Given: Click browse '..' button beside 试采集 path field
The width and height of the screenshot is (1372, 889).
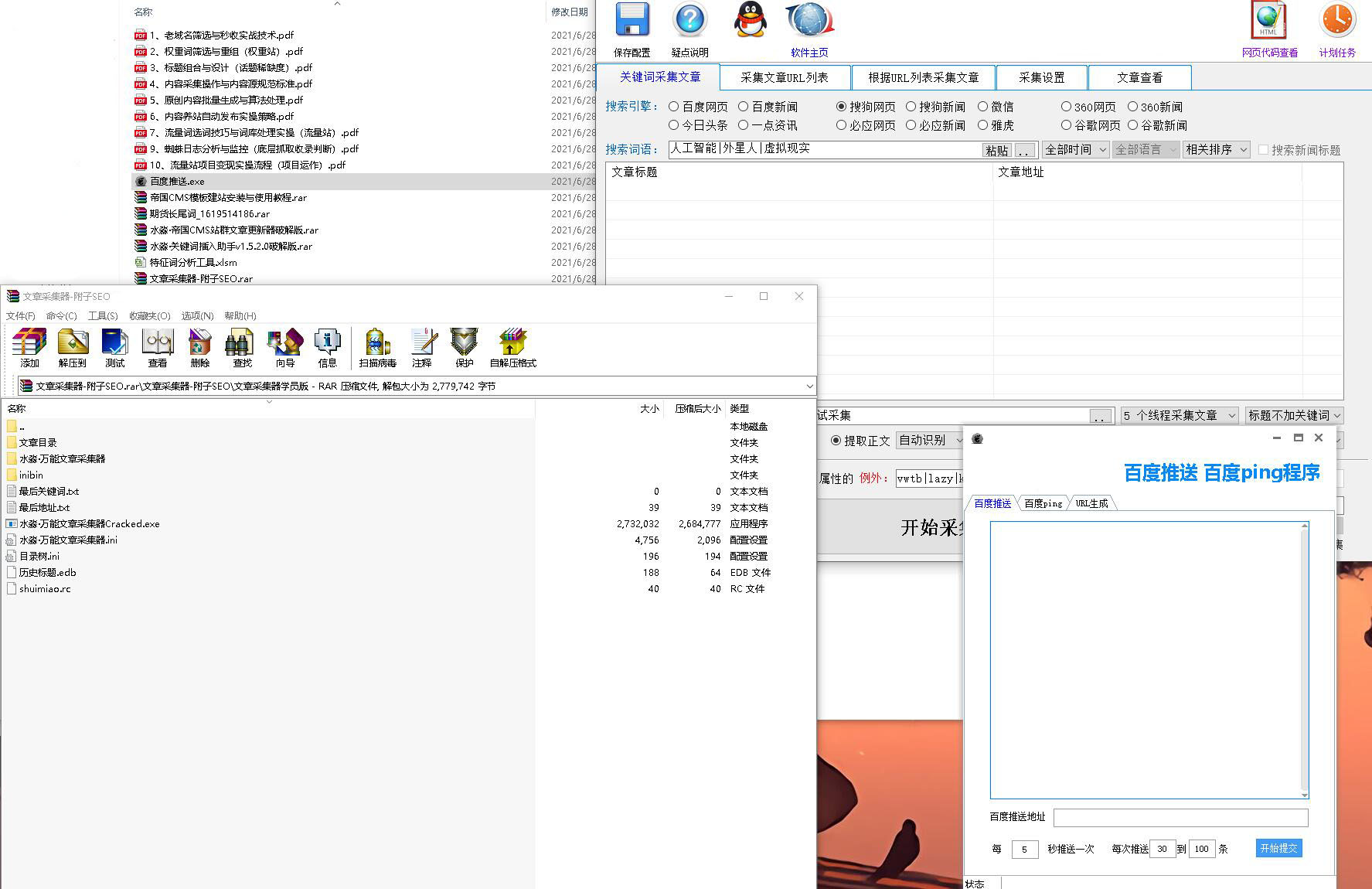Looking at the screenshot, I should (x=1101, y=417).
